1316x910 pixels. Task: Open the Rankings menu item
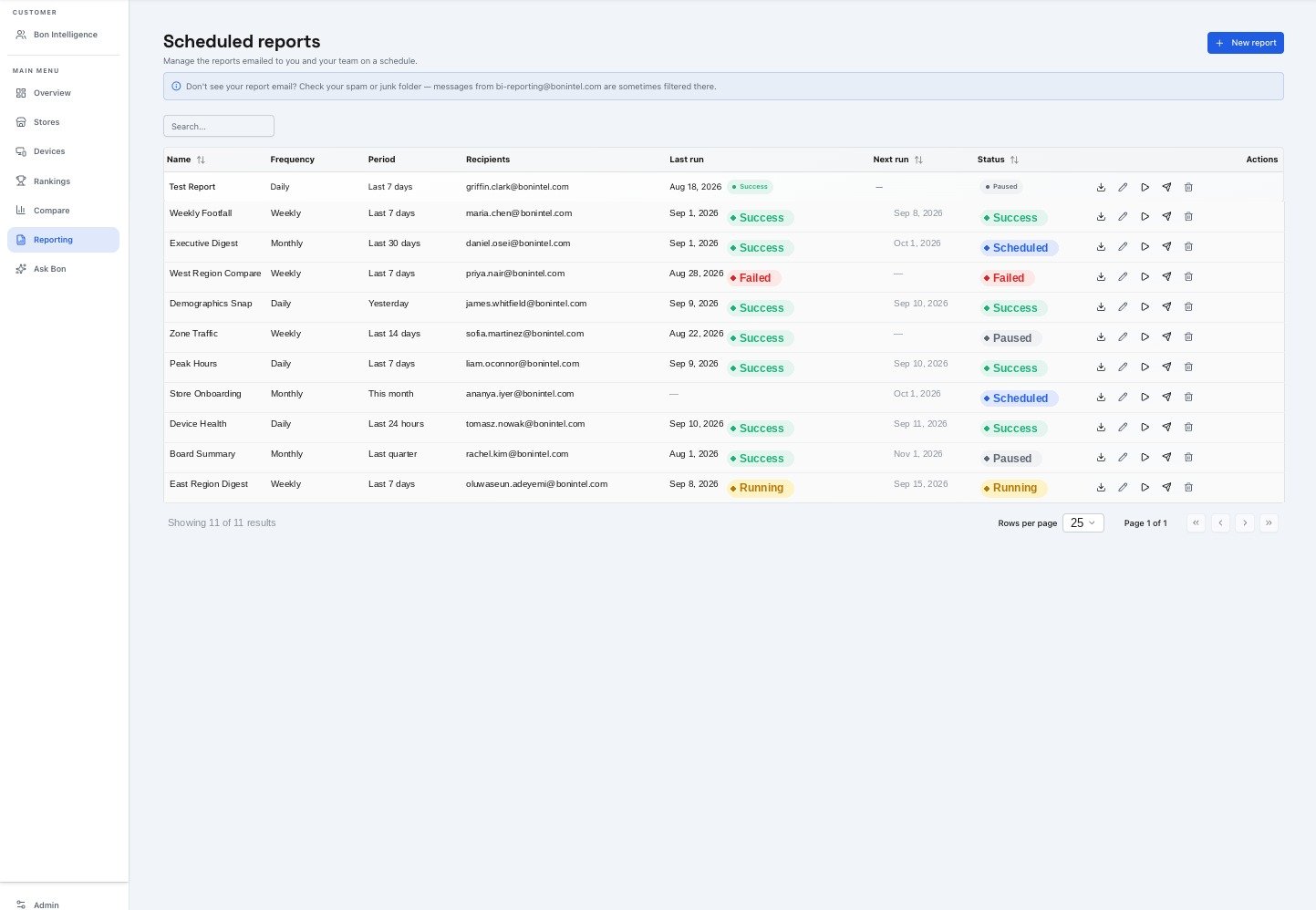63,181
